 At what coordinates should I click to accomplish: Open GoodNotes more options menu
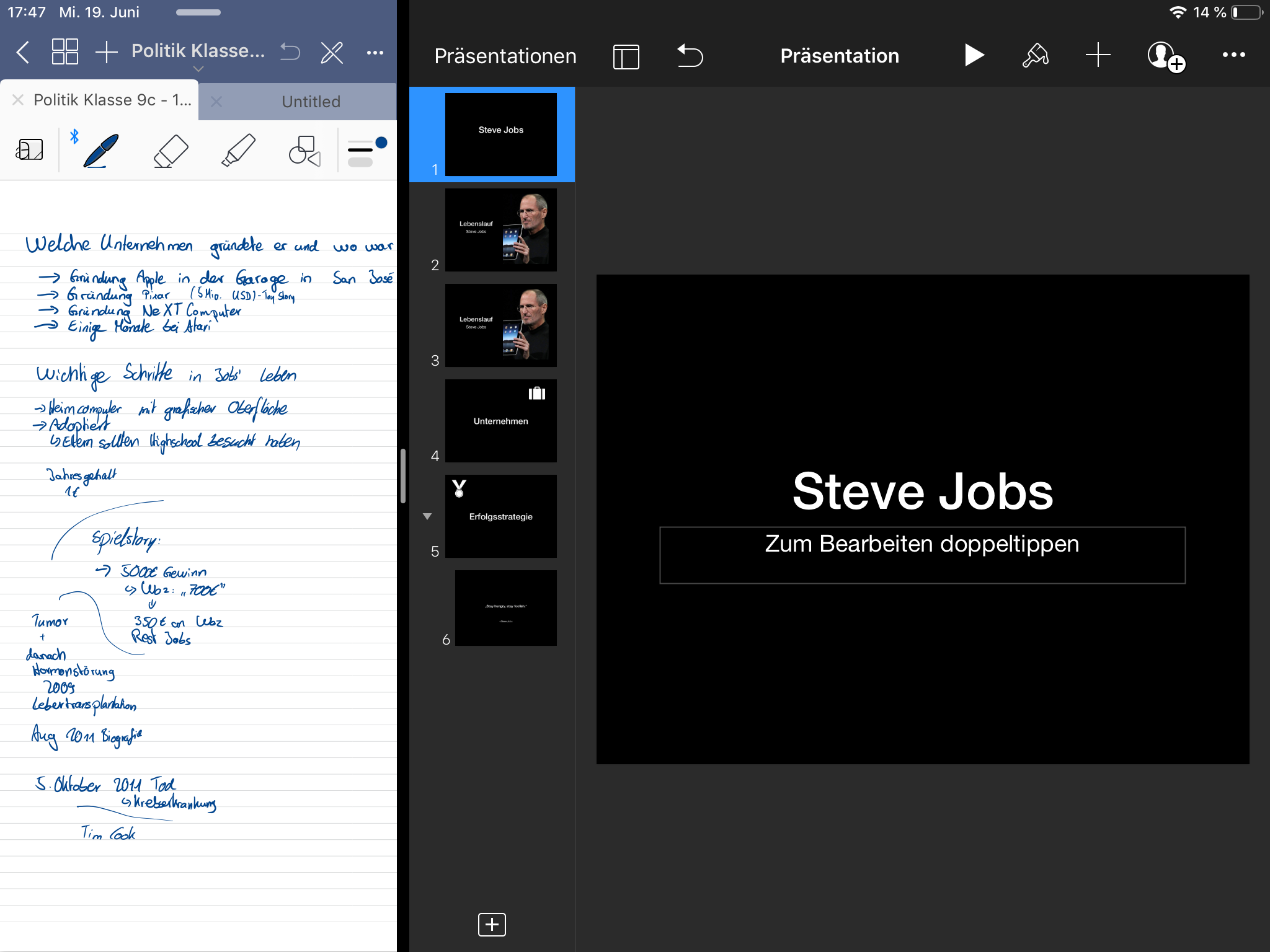click(x=375, y=53)
